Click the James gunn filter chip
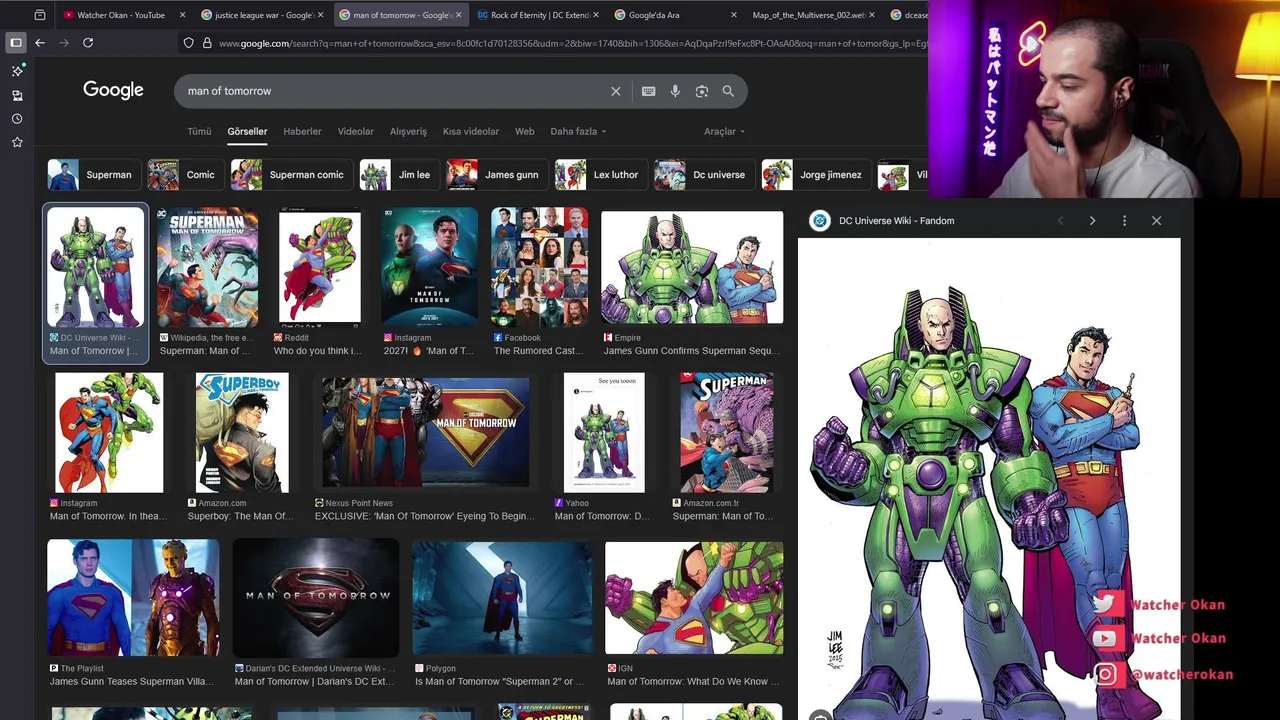1280x720 pixels. point(496,175)
